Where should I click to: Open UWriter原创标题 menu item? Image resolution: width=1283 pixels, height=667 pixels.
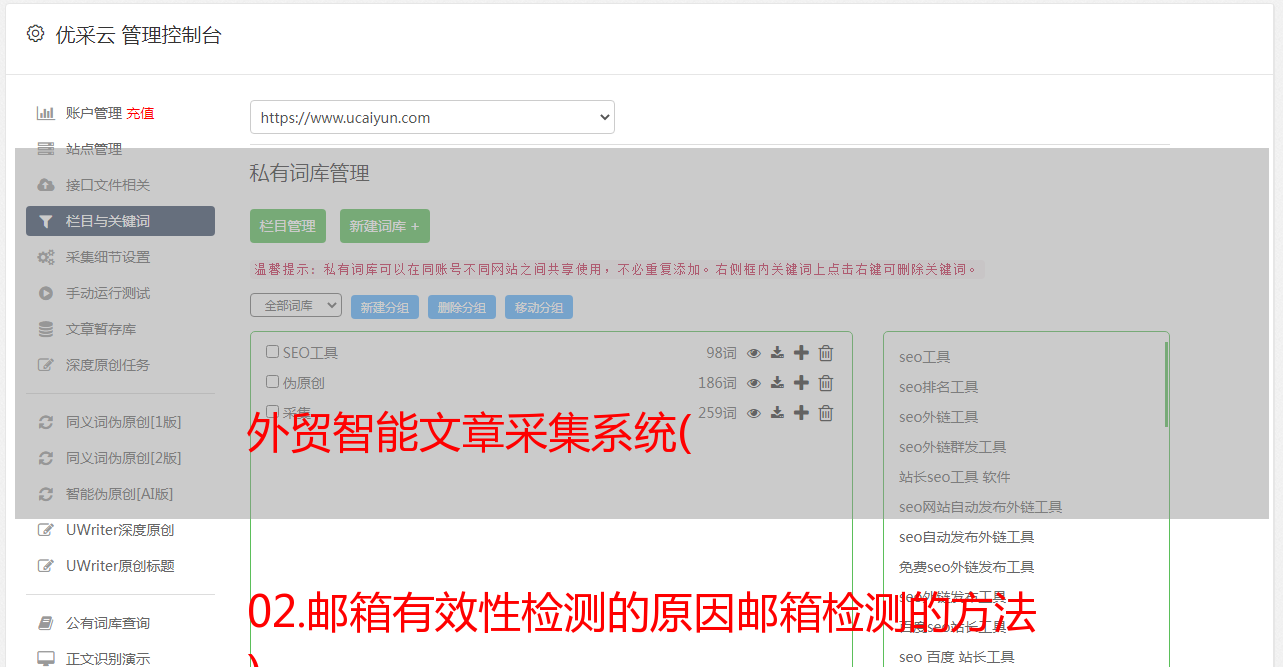coord(120,566)
